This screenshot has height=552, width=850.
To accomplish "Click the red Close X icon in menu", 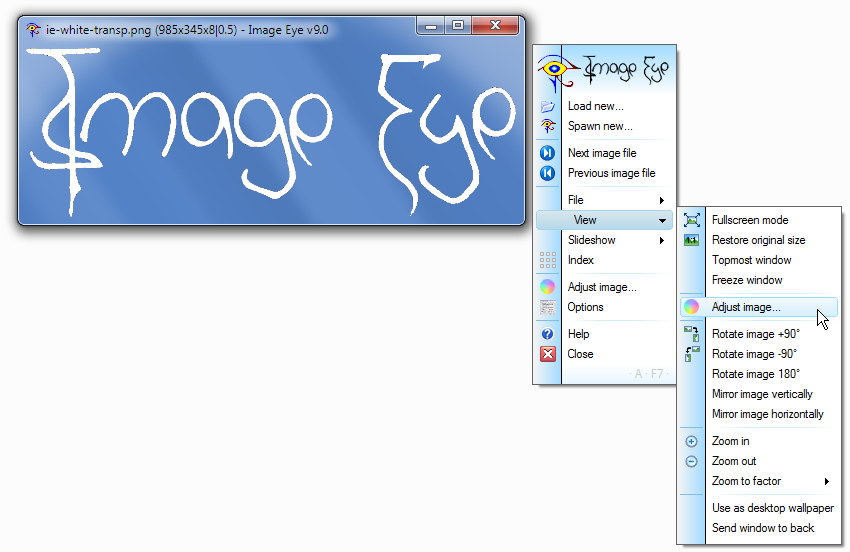I will point(548,354).
